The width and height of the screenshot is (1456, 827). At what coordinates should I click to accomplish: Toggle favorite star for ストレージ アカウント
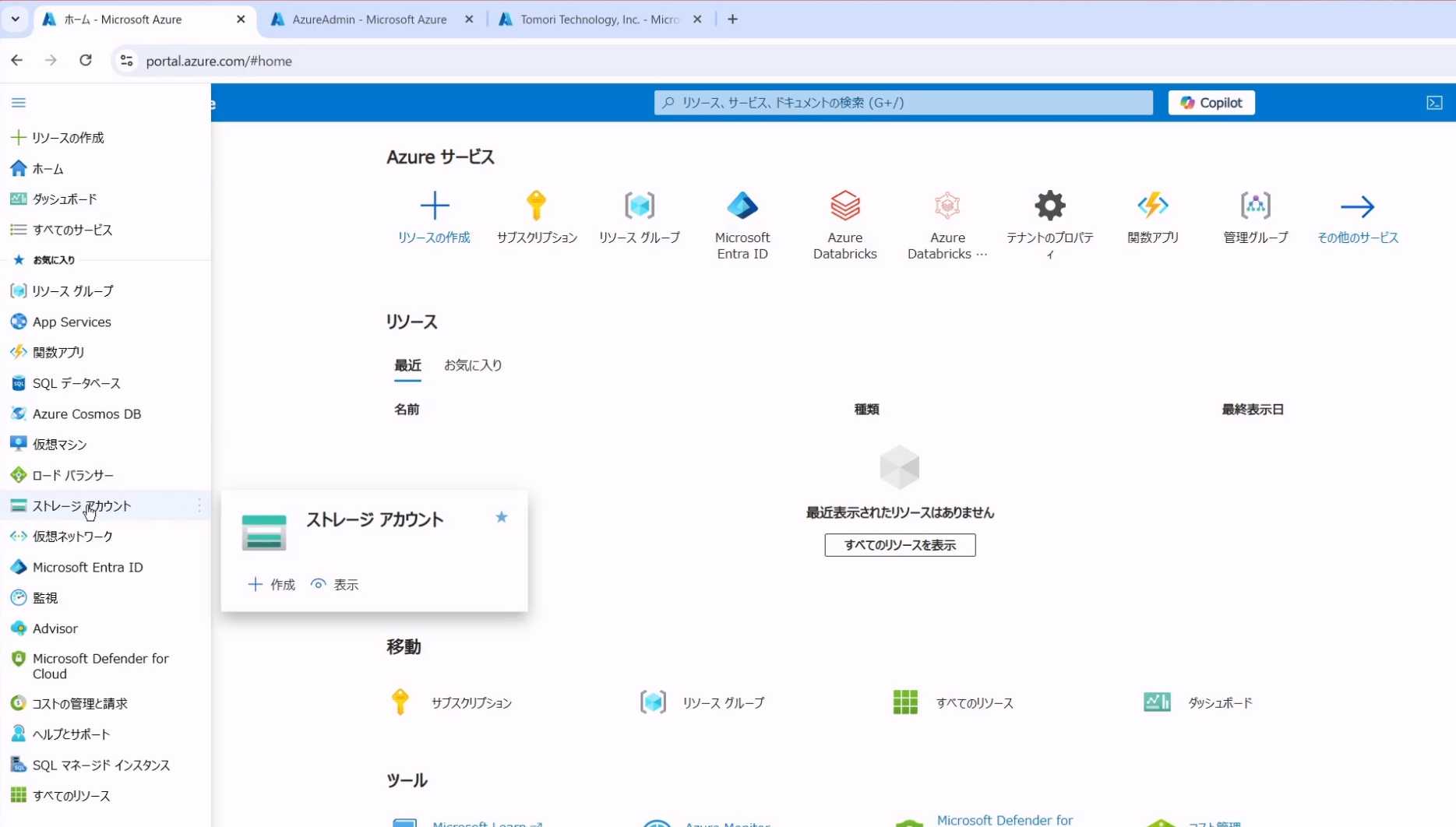502,517
